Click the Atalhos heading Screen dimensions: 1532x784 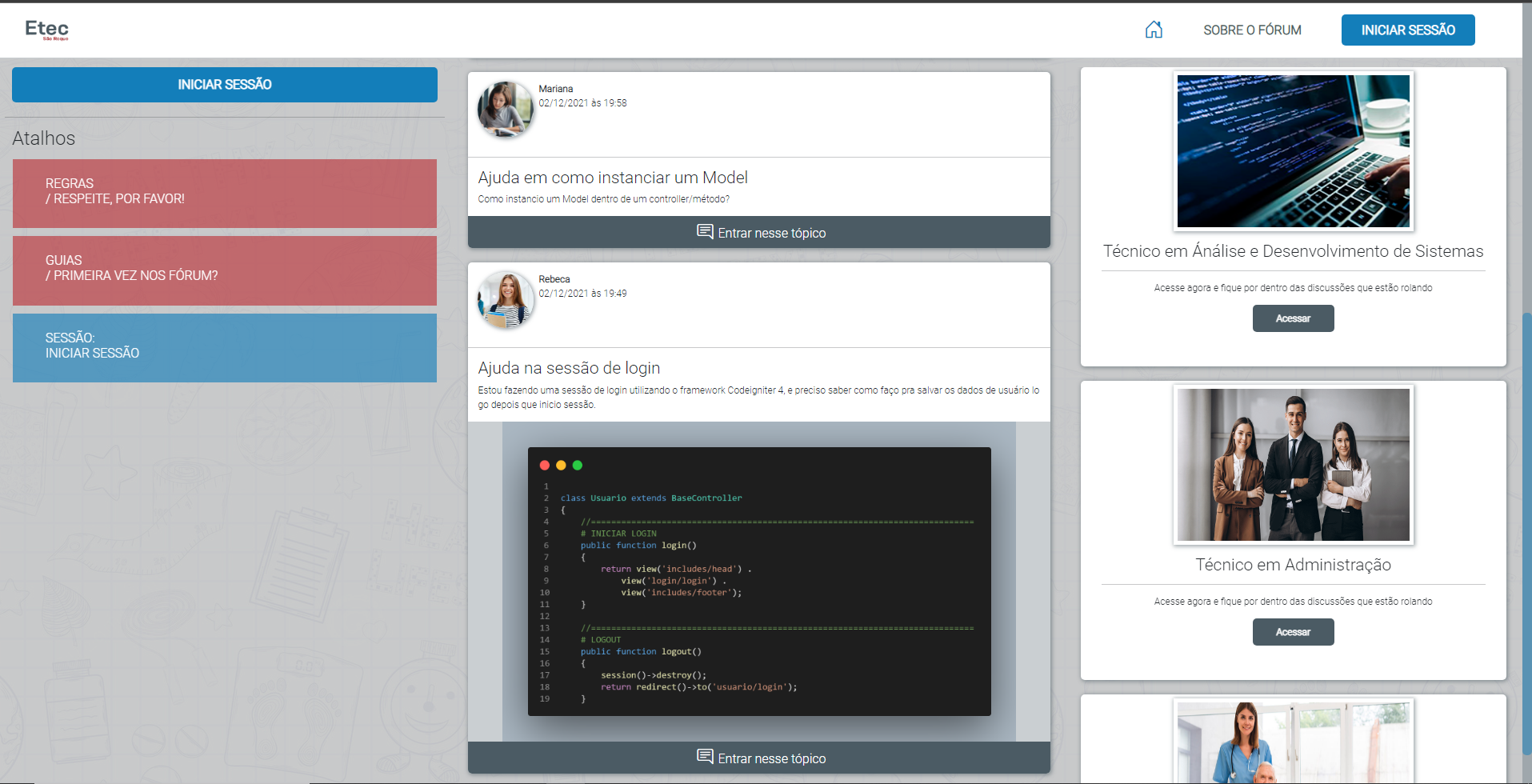(x=44, y=138)
